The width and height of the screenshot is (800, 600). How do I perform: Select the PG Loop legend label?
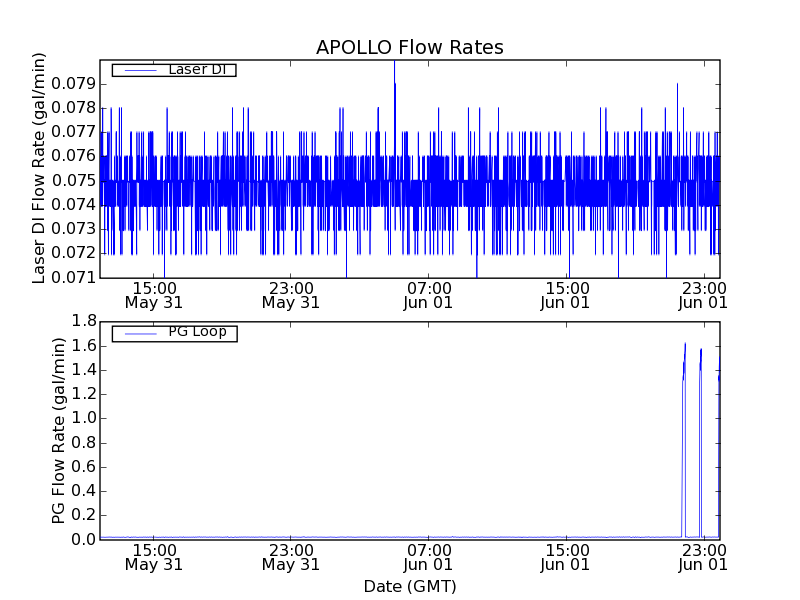click(197, 332)
